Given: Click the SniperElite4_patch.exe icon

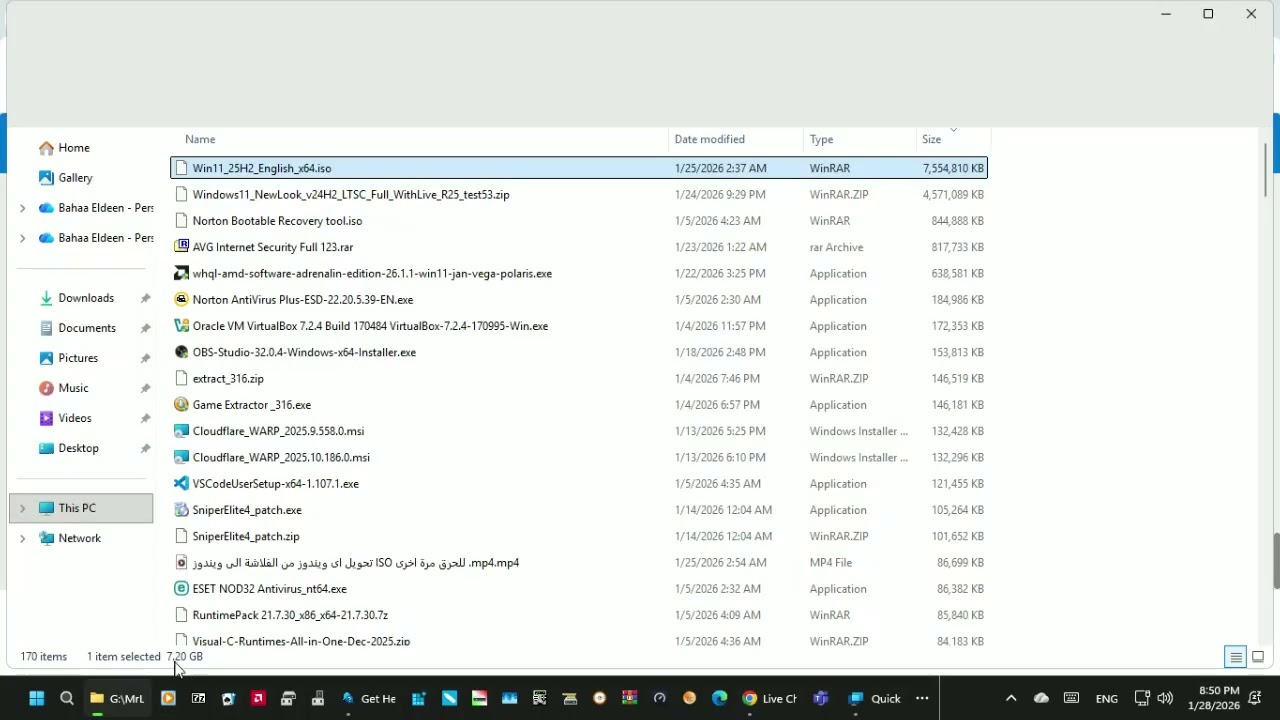Looking at the screenshot, I should pyautogui.click(x=181, y=510).
